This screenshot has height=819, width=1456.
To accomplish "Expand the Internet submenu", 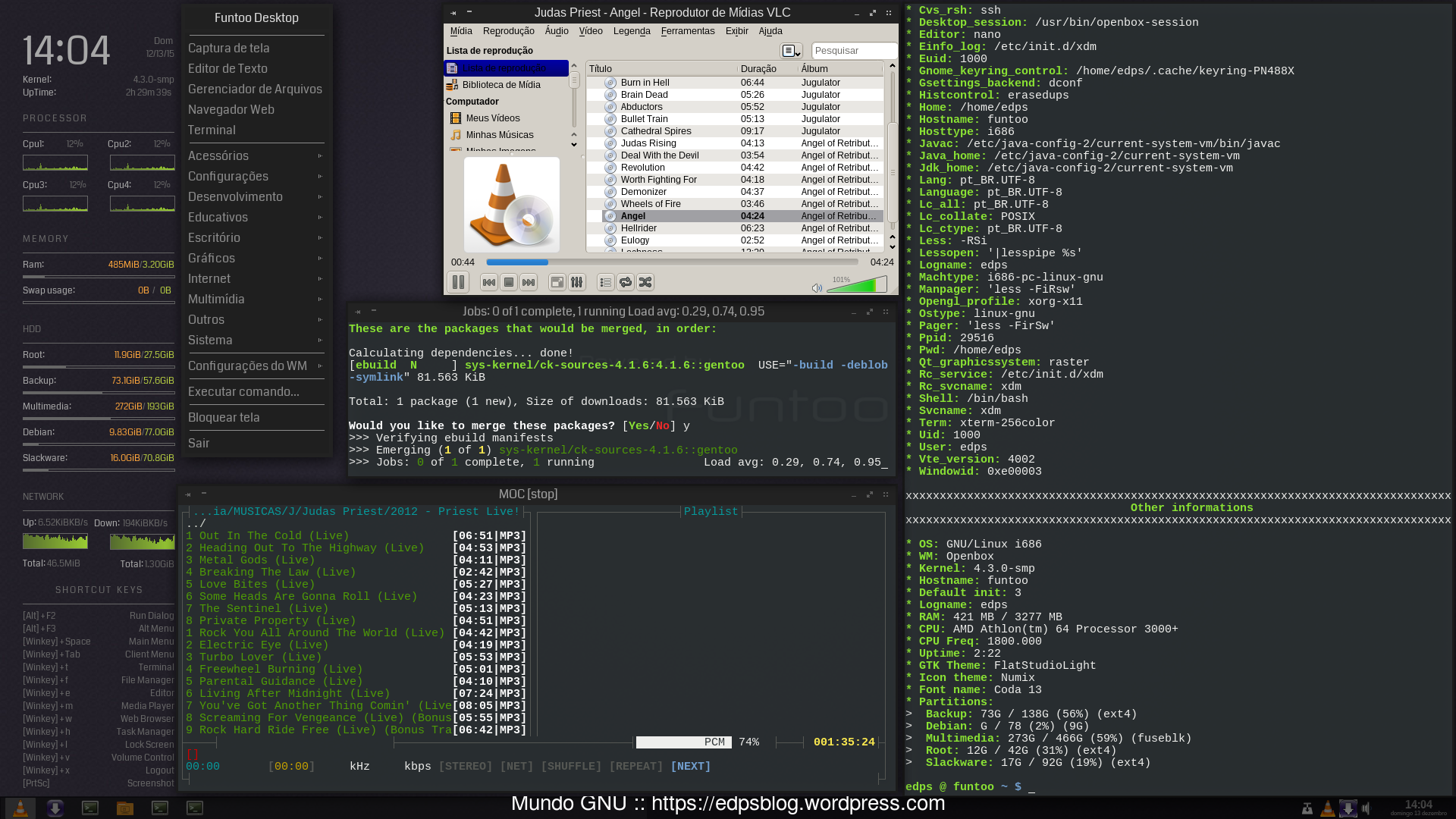I will (256, 278).
